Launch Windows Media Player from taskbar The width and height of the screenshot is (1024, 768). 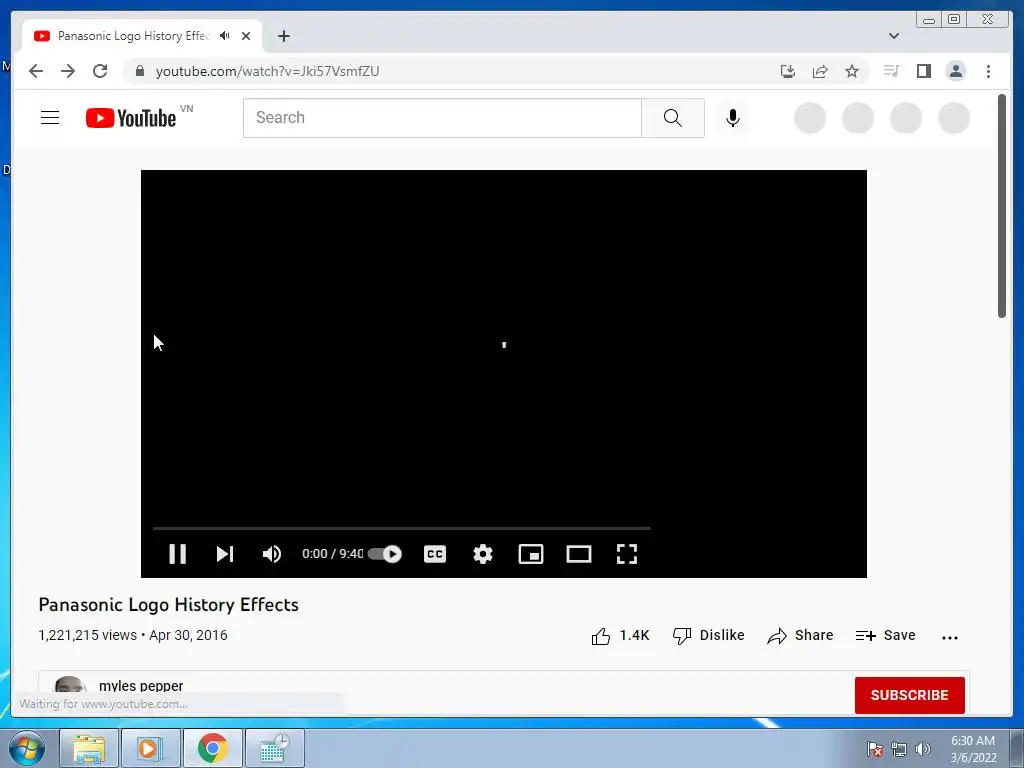(x=150, y=748)
